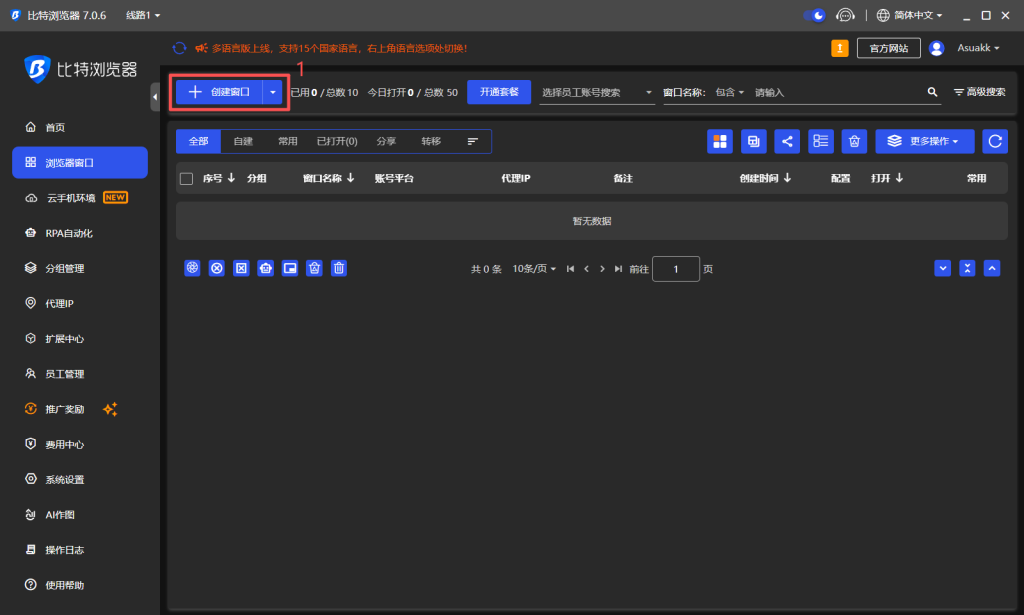The image size is (1024, 615).
Task: Open the recycle bin icon in the toolbar
Action: [x=854, y=141]
